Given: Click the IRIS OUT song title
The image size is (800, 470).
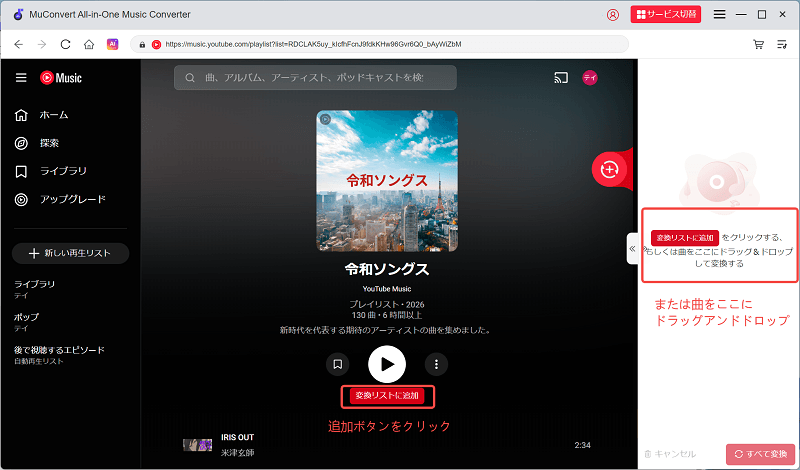Looking at the screenshot, I should pyautogui.click(x=237, y=437).
